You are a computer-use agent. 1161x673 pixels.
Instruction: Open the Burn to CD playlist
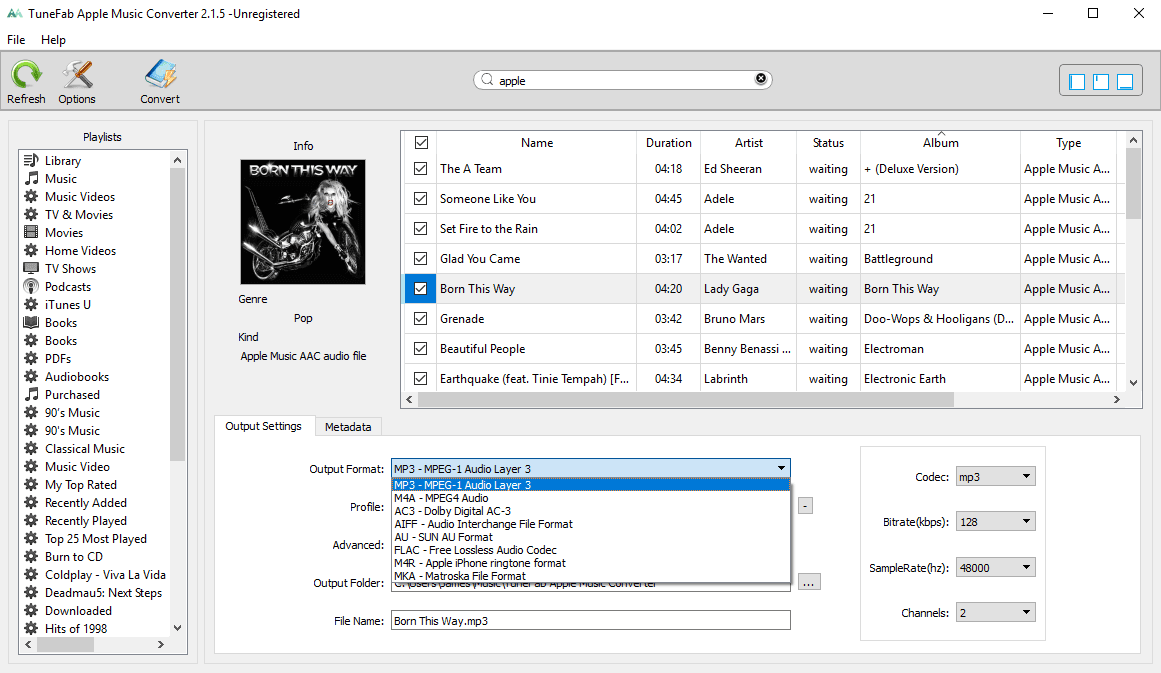73,557
